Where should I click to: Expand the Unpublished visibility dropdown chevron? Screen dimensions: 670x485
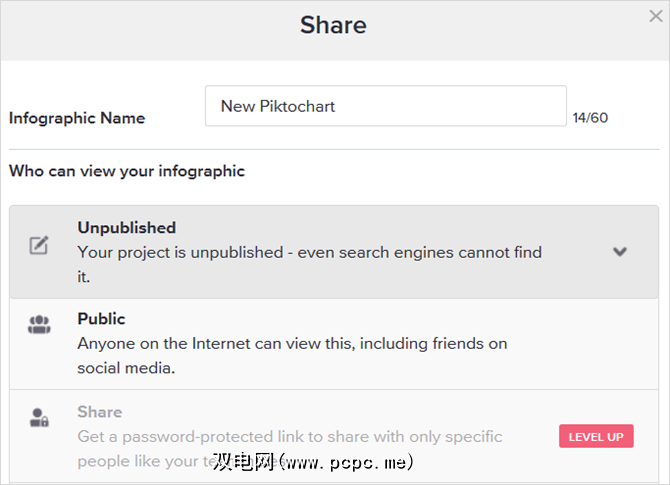[620, 251]
